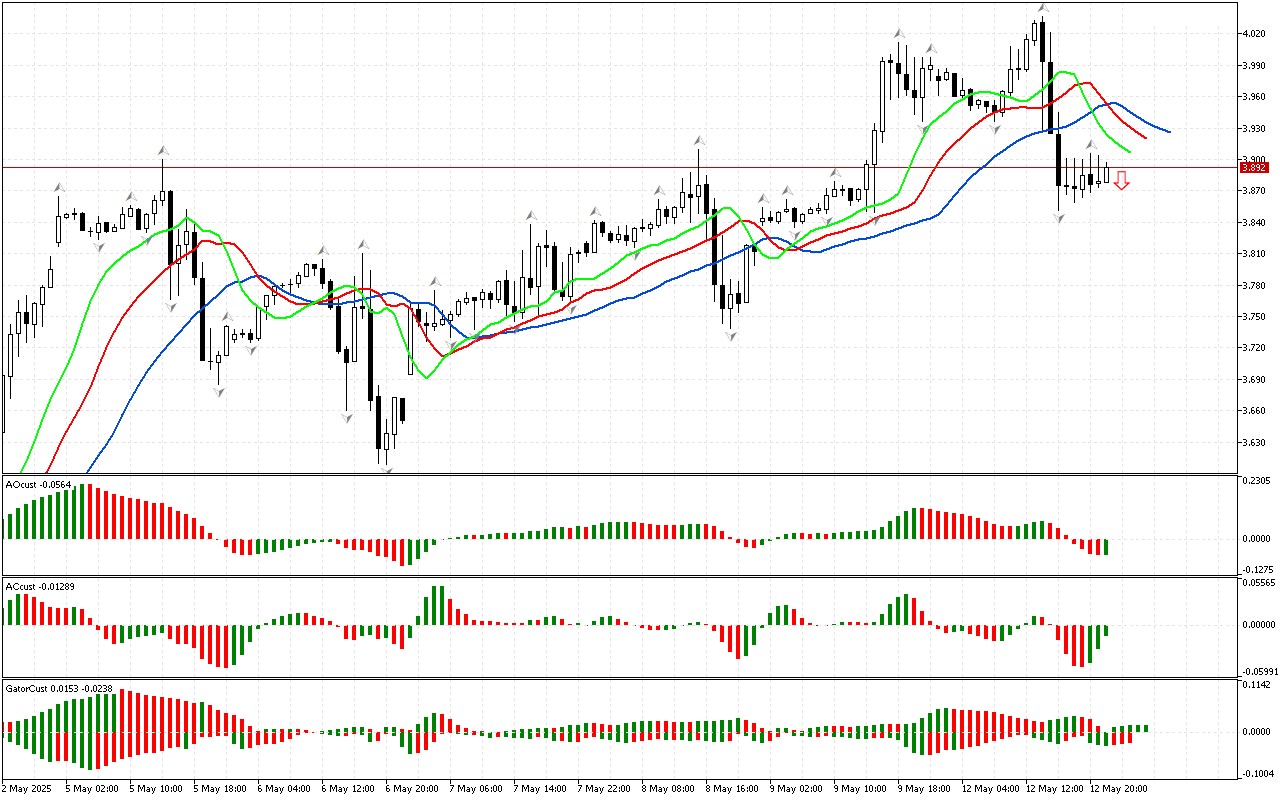Click the tallest green bar in the ACcust histogram
This screenshot has height=800, width=1280.
tap(435, 606)
